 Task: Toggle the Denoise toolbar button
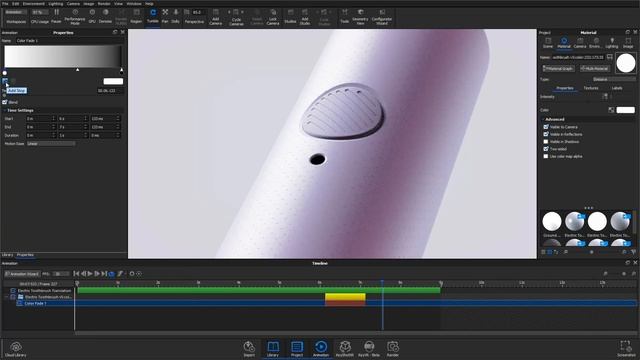coord(105,16)
